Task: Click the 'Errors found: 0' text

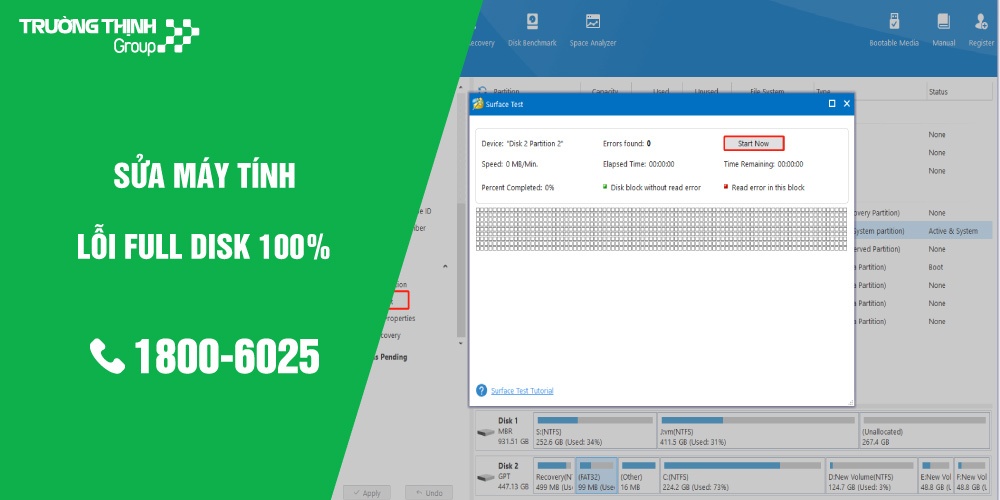Action: (x=627, y=144)
